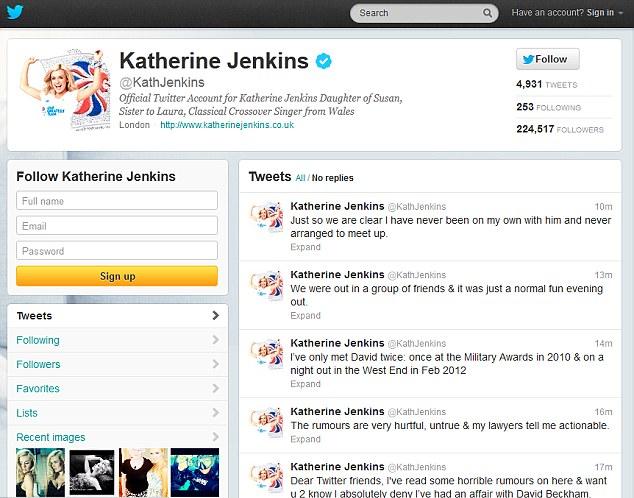Viewport: 634px width, 498px height.
Task: Open Recent images in the sidebar
Action: pos(51,437)
